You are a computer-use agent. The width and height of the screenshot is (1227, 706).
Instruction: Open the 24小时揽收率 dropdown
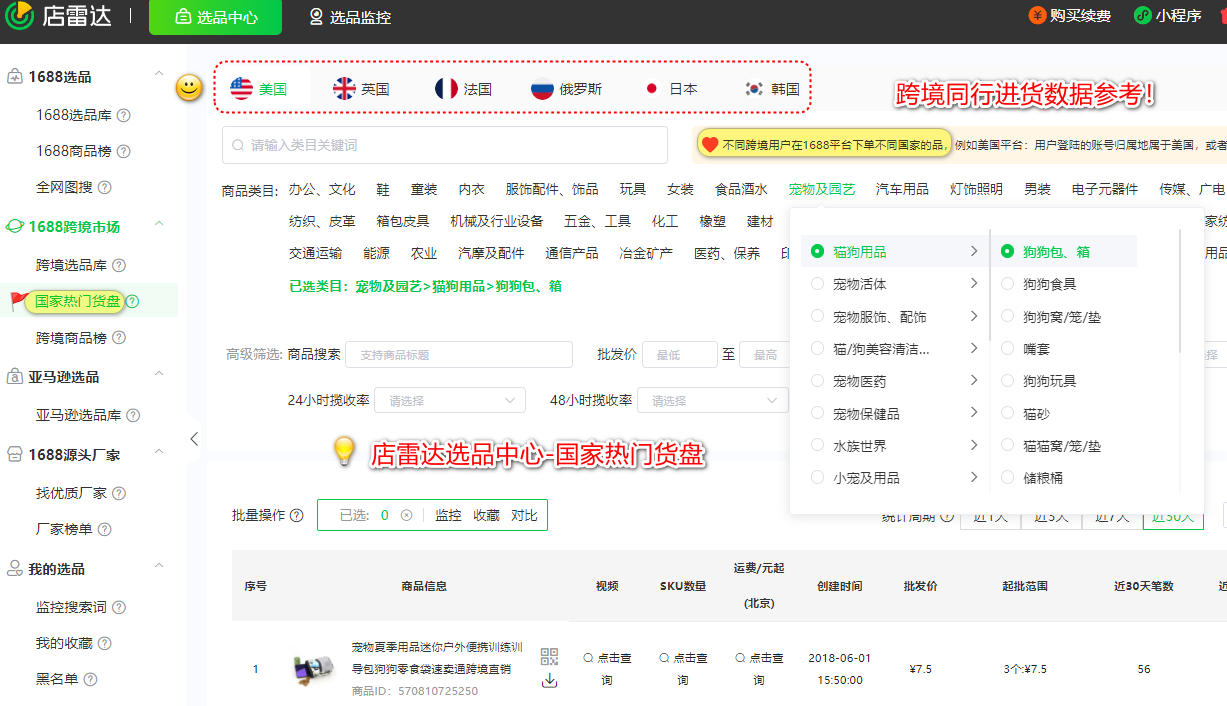(x=449, y=399)
